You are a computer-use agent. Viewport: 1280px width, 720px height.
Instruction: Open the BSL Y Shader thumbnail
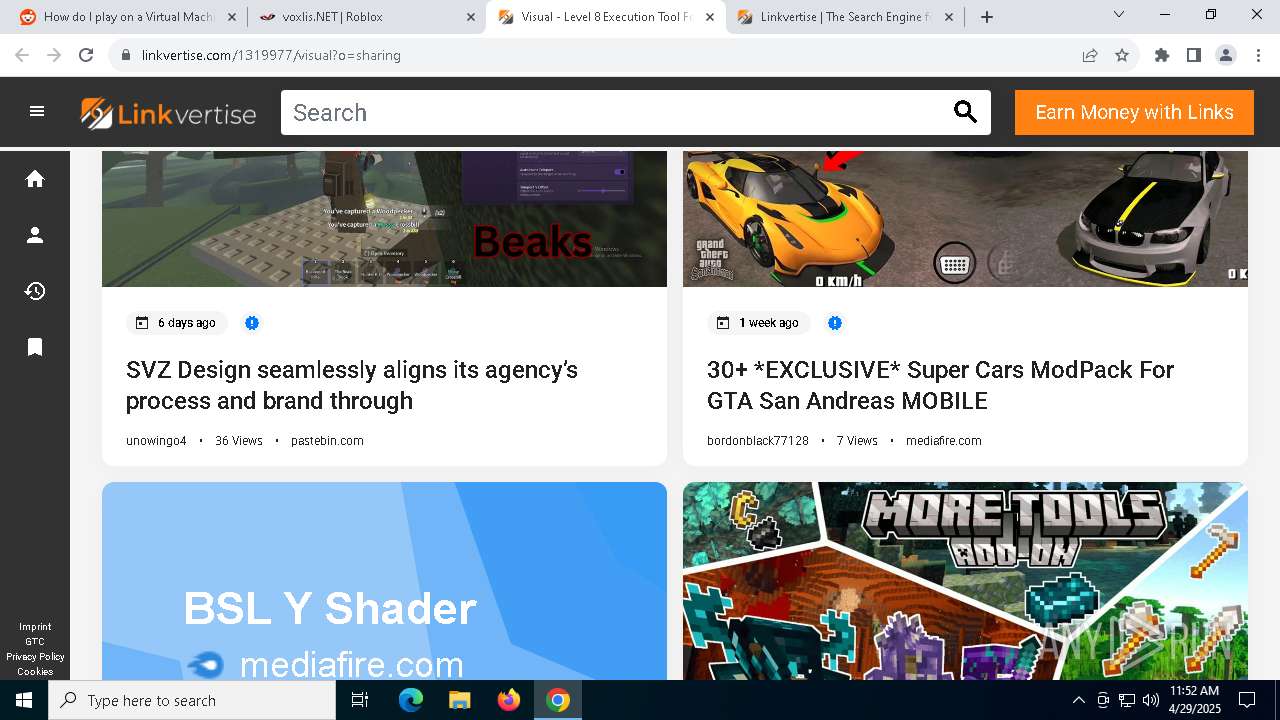384,581
